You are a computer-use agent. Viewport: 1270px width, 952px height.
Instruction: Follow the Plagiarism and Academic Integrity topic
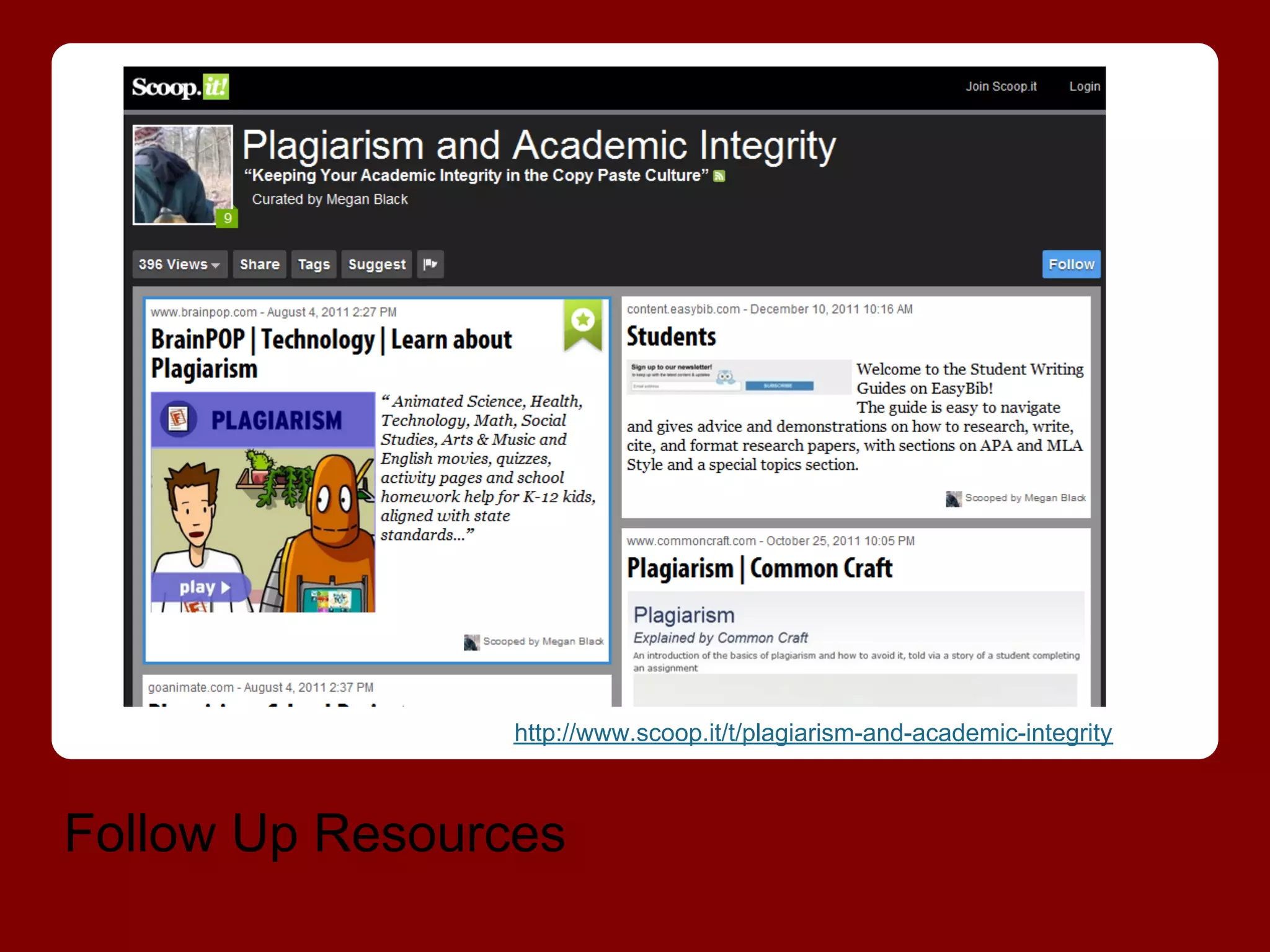click(x=1071, y=265)
